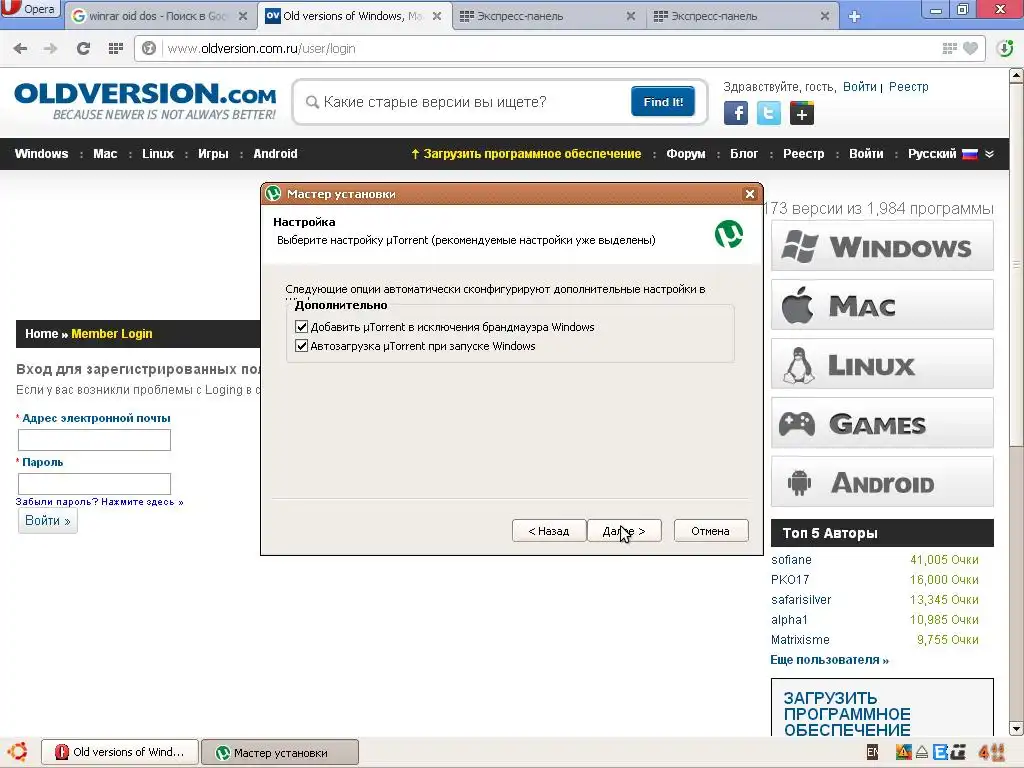Click the Назад button in installer
Image resolution: width=1024 pixels, height=768 pixels.
(549, 531)
